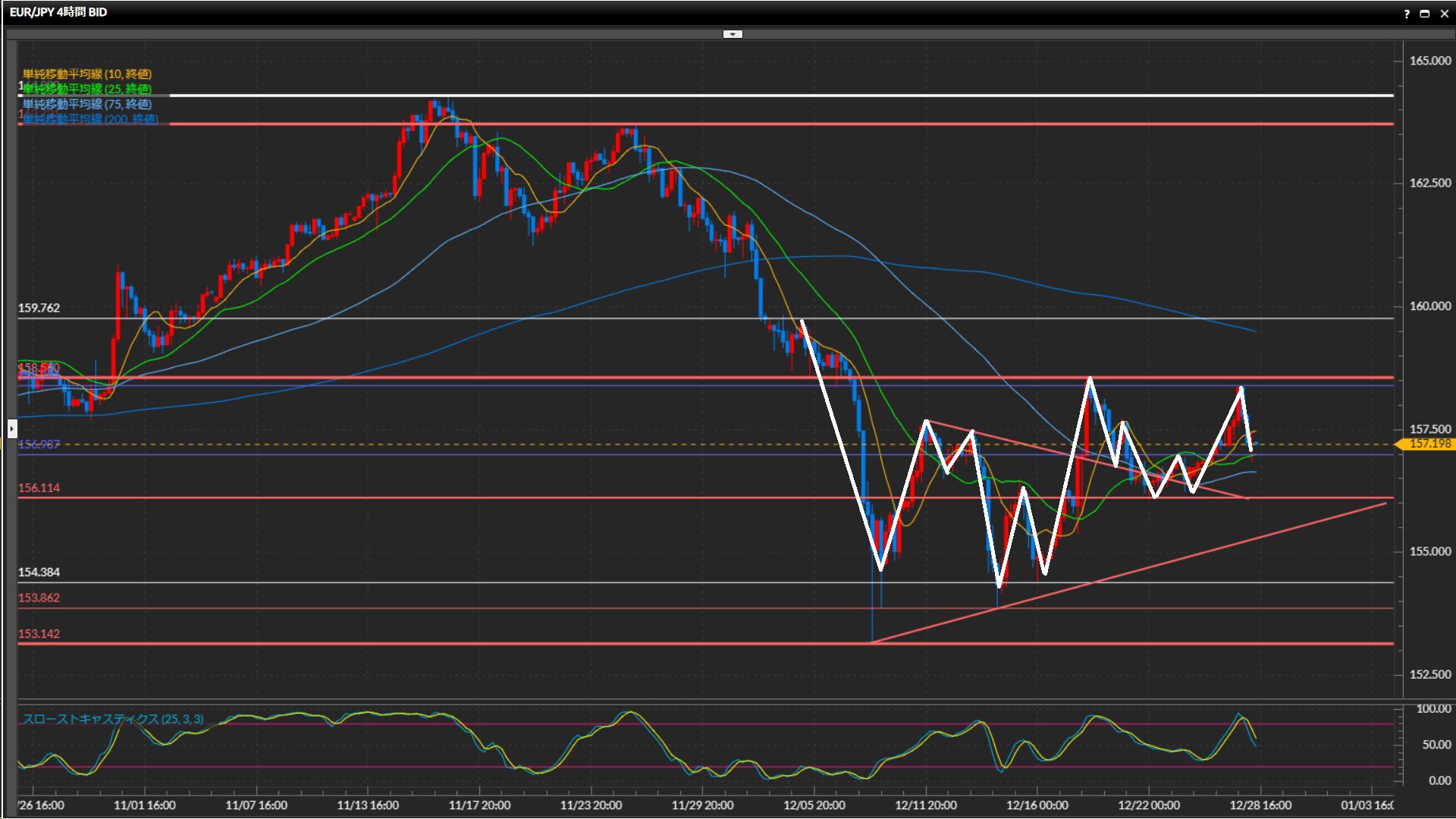Click the question mark help icon
This screenshot has height=819, width=1456.
(x=1407, y=14)
